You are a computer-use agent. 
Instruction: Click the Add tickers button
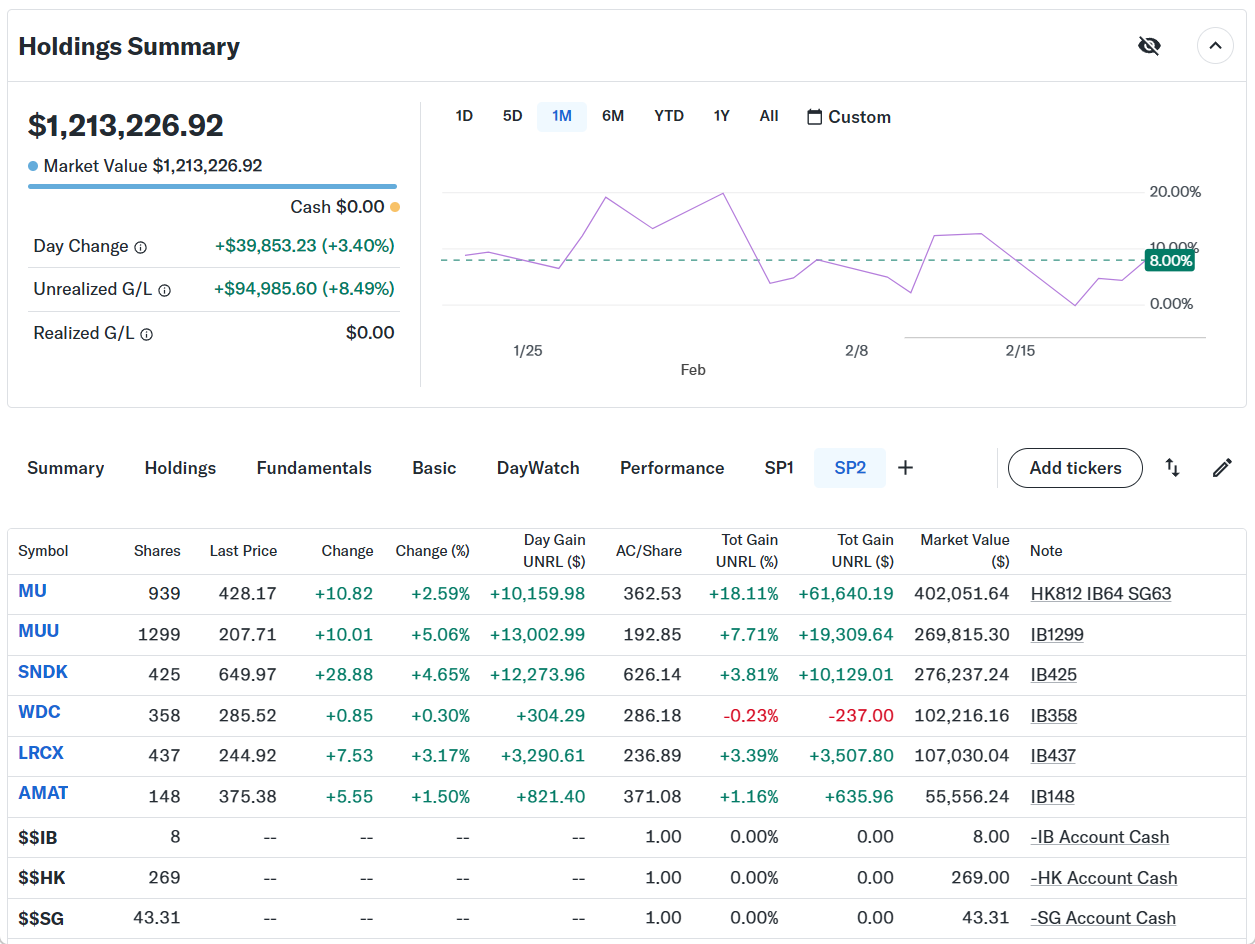[1075, 468]
